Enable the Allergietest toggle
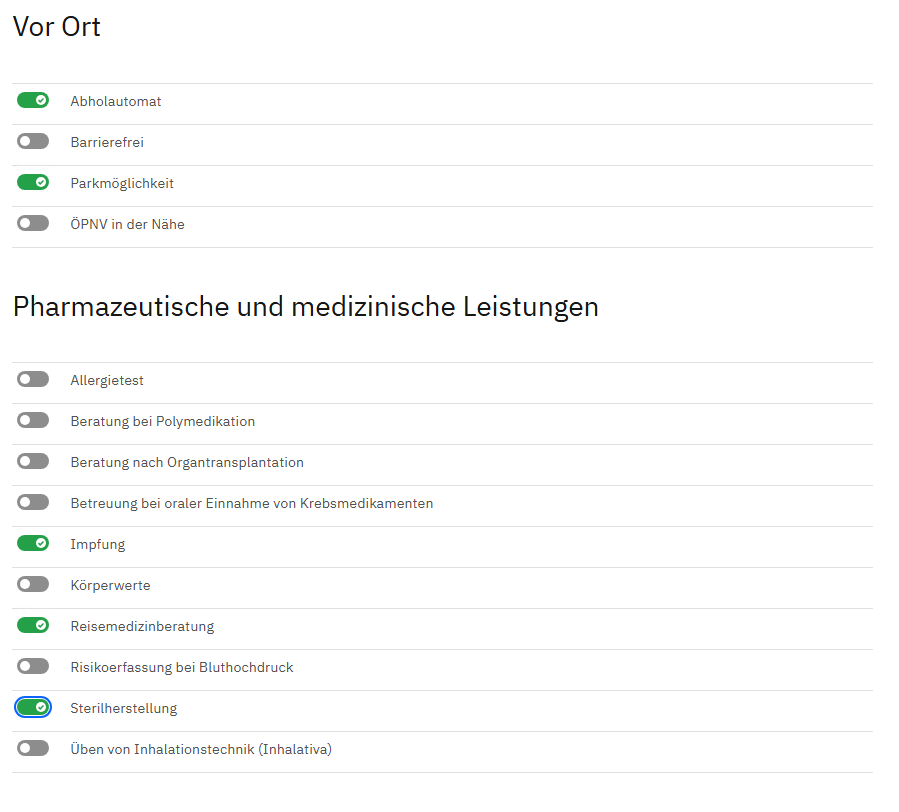 33,380
